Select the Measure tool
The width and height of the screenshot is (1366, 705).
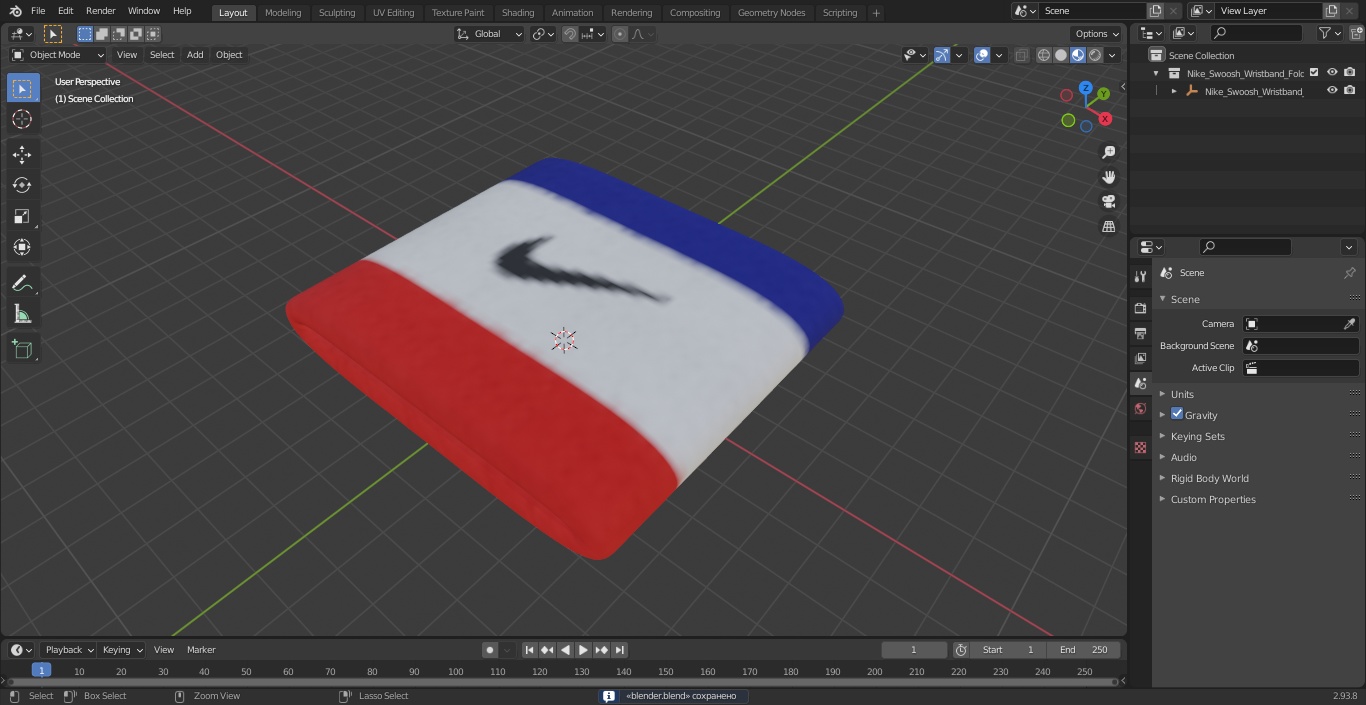(x=22, y=315)
